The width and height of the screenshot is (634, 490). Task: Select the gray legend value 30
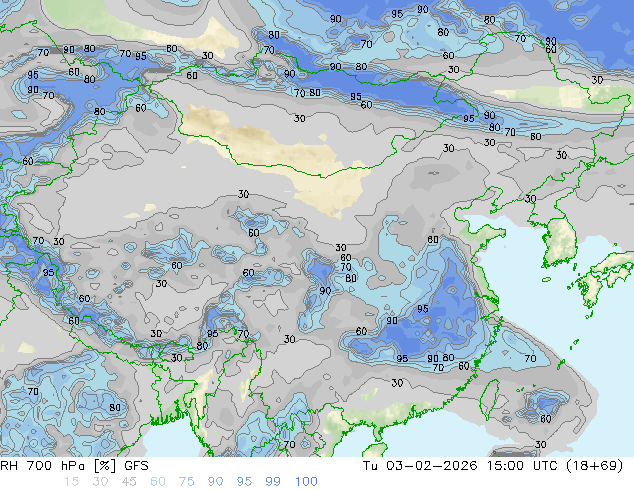(x=100, y=482)
